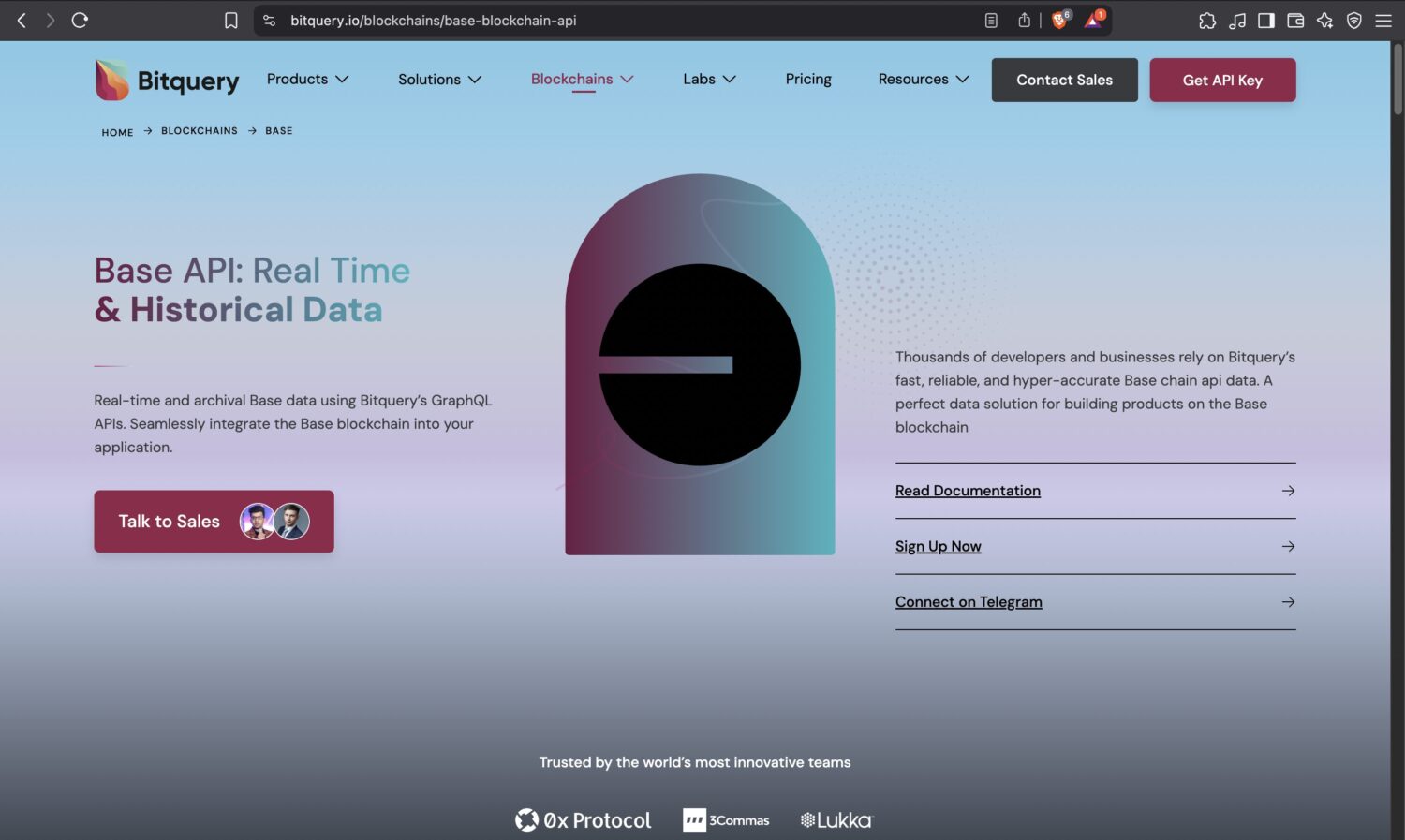Screen dimensions: 1405x840
Task: Open the Sign Up Now link
Action: click(938, 547)
